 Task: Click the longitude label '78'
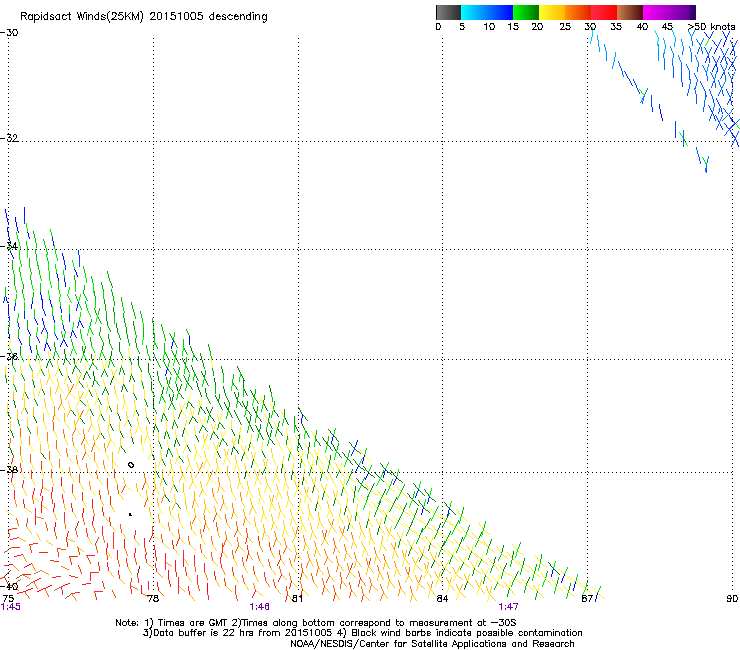(x=153, y=599)
